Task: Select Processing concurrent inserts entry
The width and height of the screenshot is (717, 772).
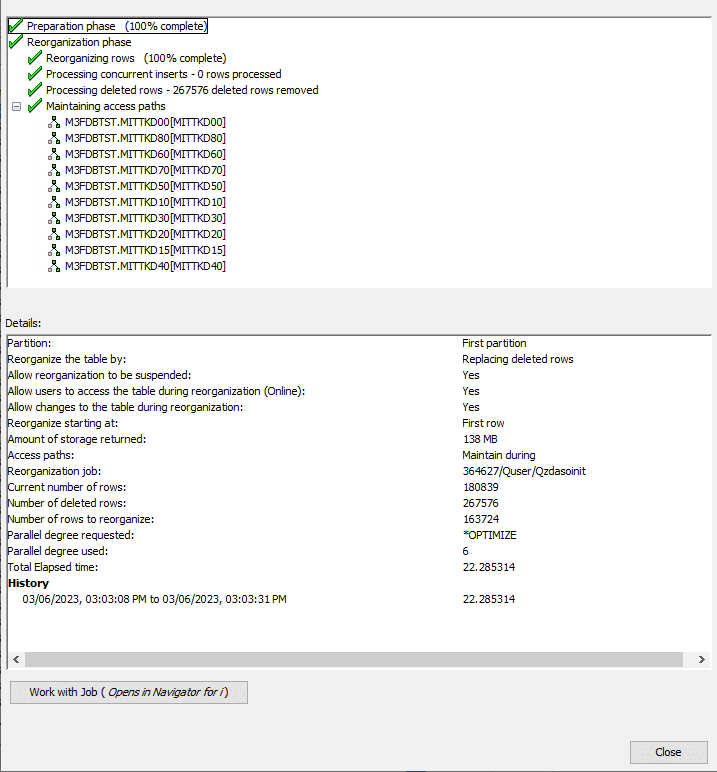Action: click(163, 74)
